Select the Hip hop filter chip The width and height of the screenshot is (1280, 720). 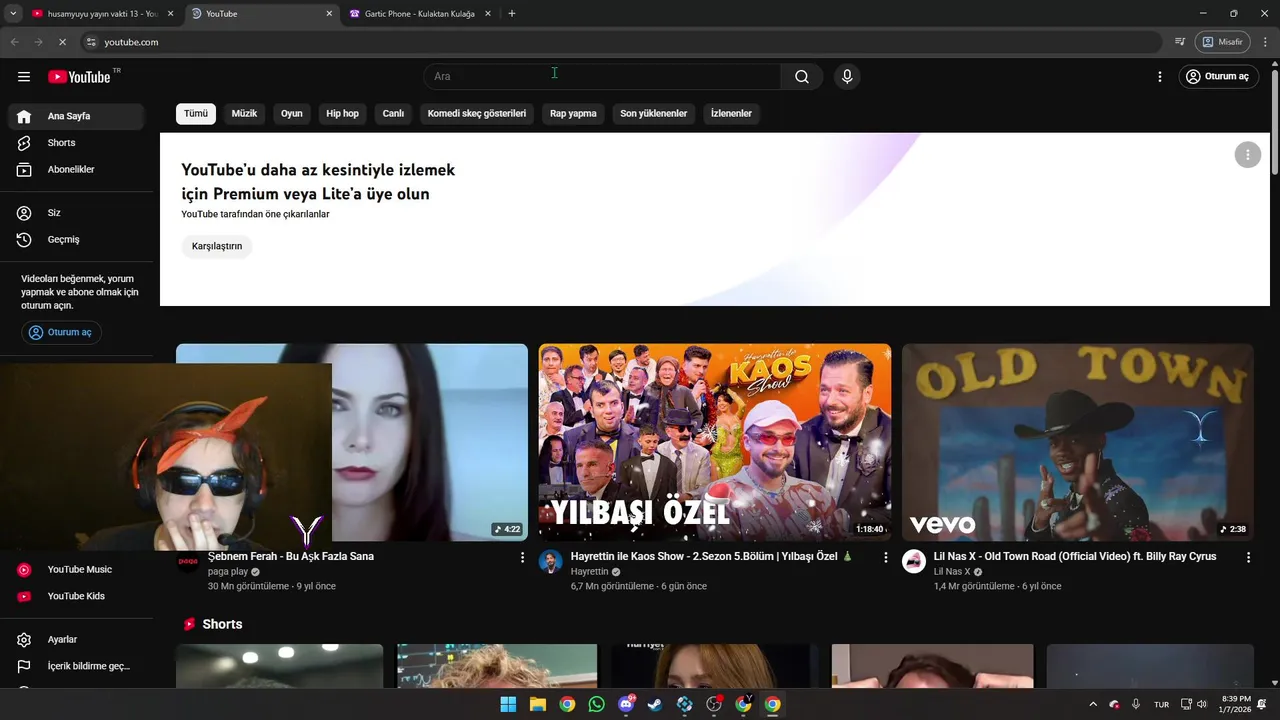click(342, 113)
